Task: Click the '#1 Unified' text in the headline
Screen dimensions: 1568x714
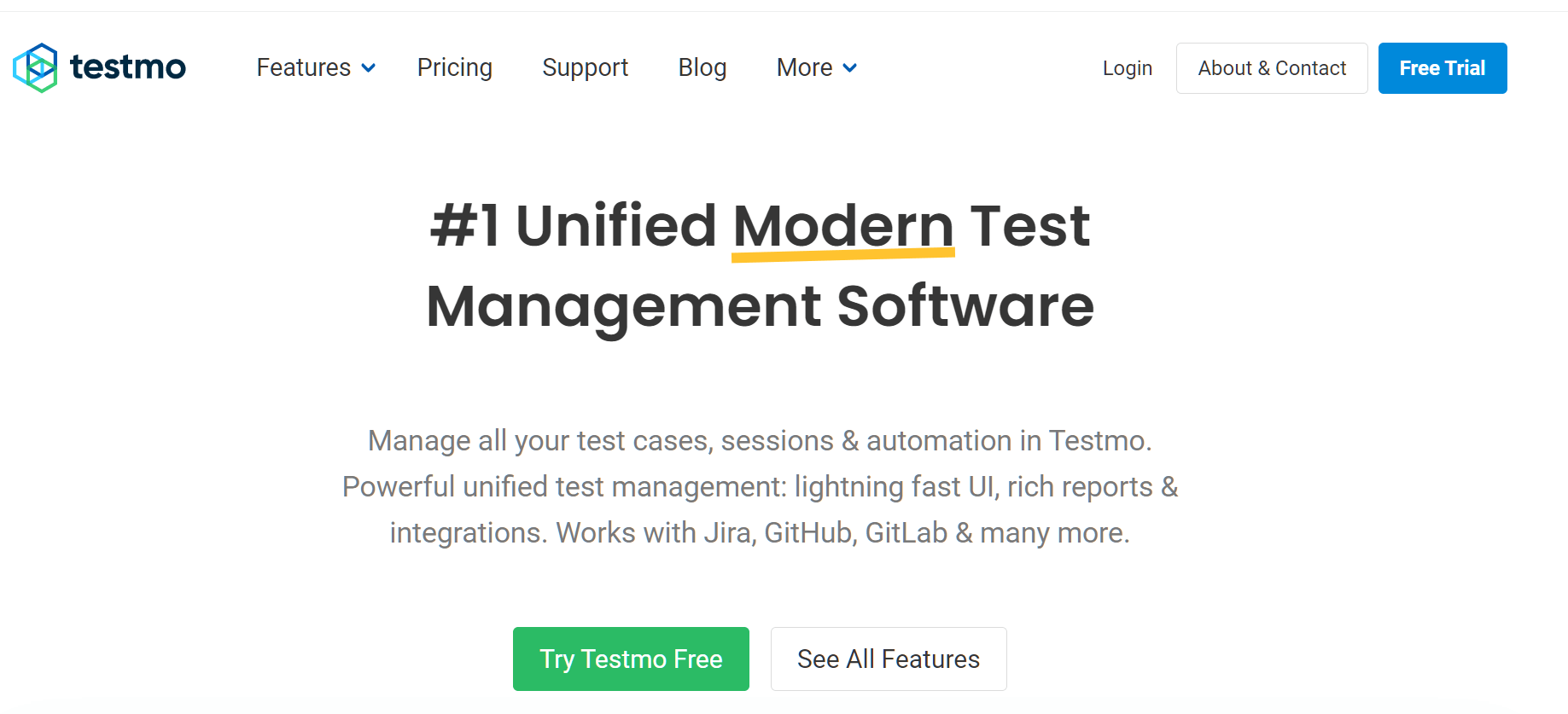Action: click(x=573, y=225)
